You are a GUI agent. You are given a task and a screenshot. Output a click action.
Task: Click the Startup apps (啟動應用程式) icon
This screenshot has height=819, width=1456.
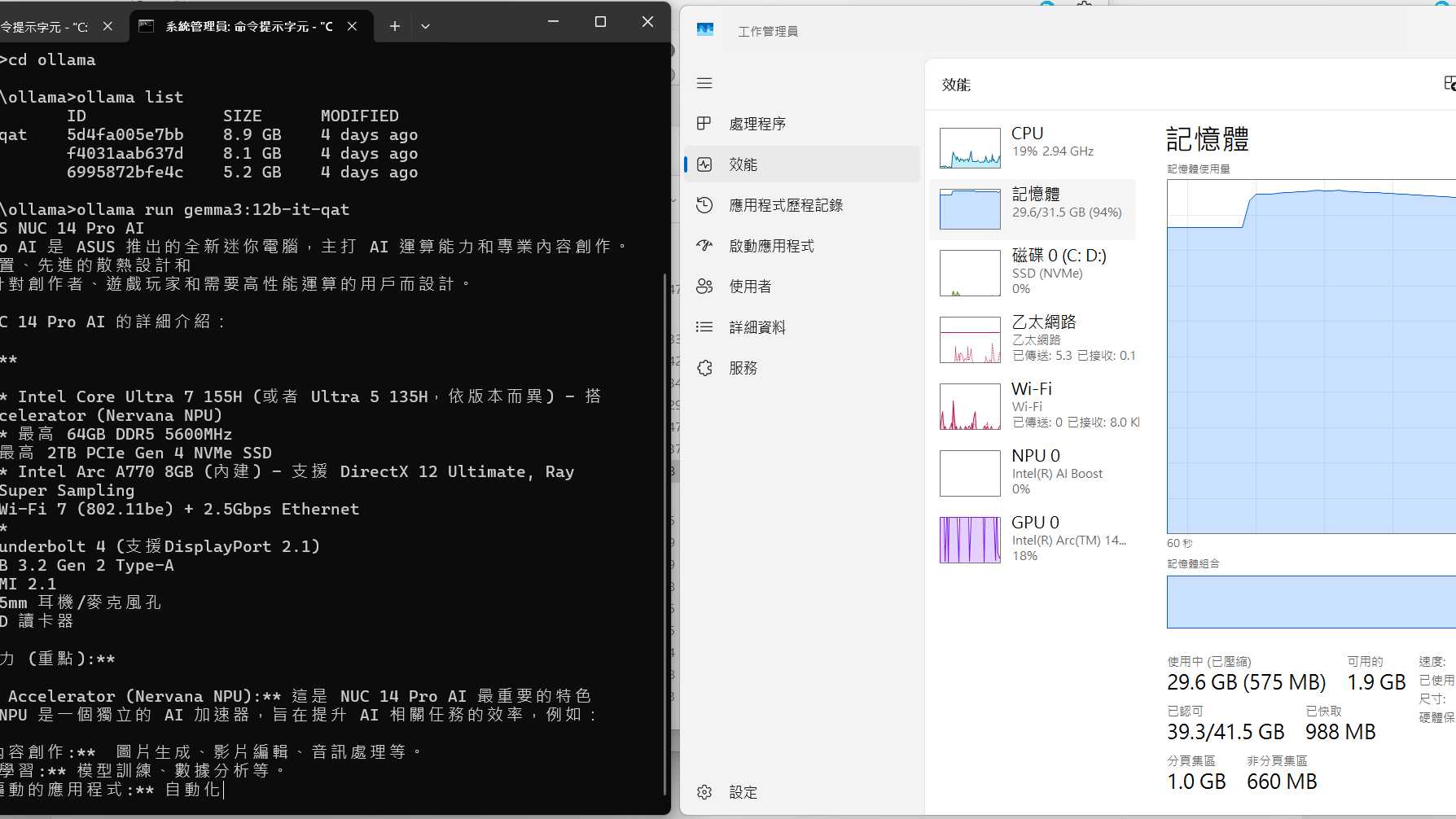coord(704,246)
